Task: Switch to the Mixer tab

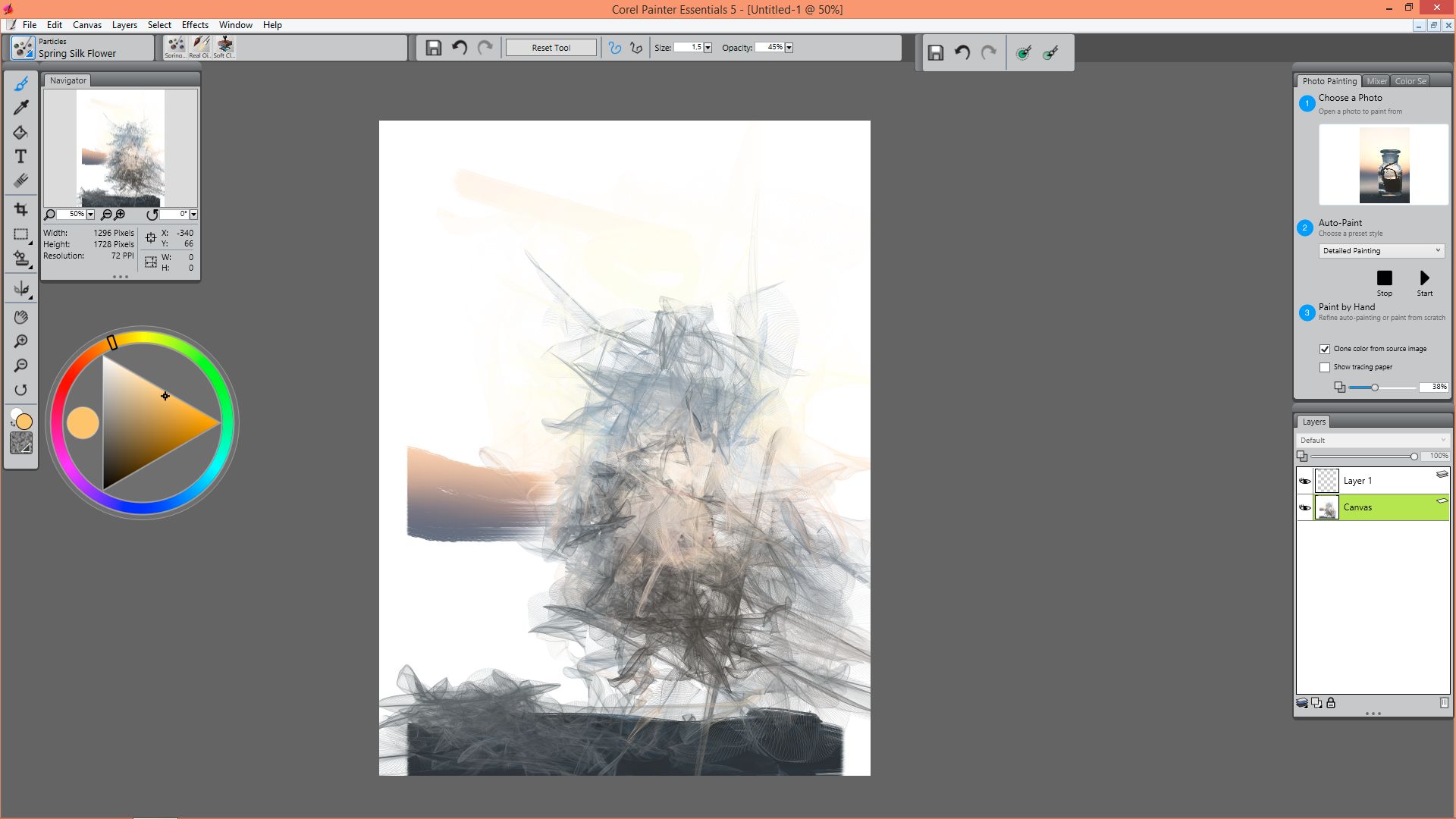Action: pos(1376,81)
